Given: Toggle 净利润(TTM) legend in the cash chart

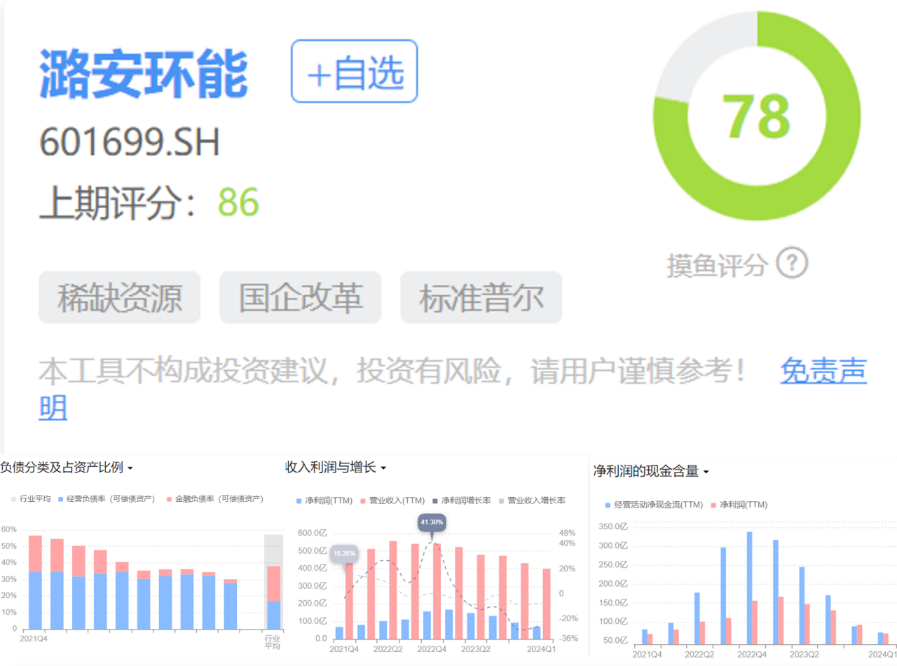Looking at the screenshot, I should 739,505.
